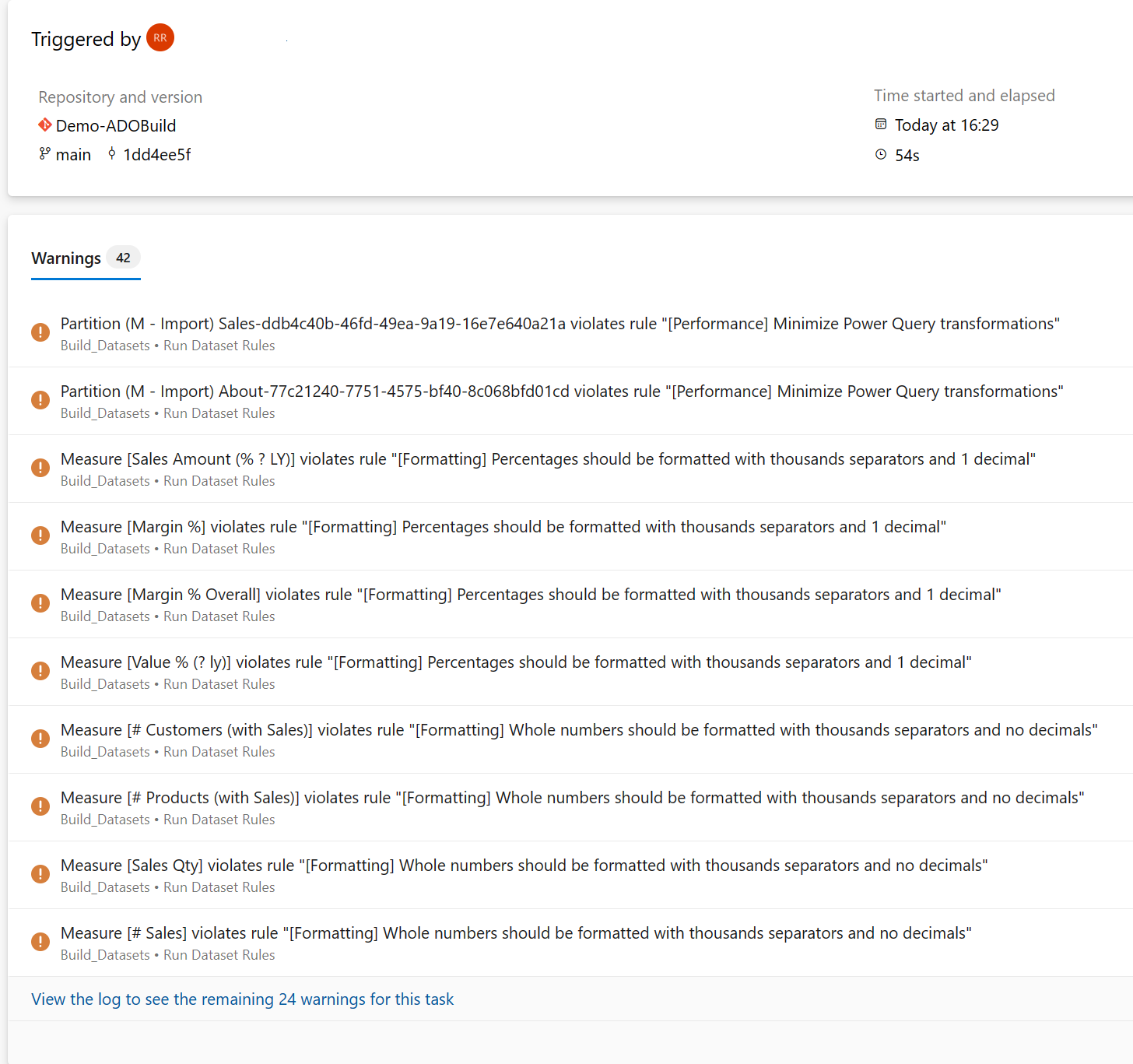This screenshot has width=1133, height=1064.
Task: Open Sales Amount (% ? LY) measure warning
Action: [548, 459]
